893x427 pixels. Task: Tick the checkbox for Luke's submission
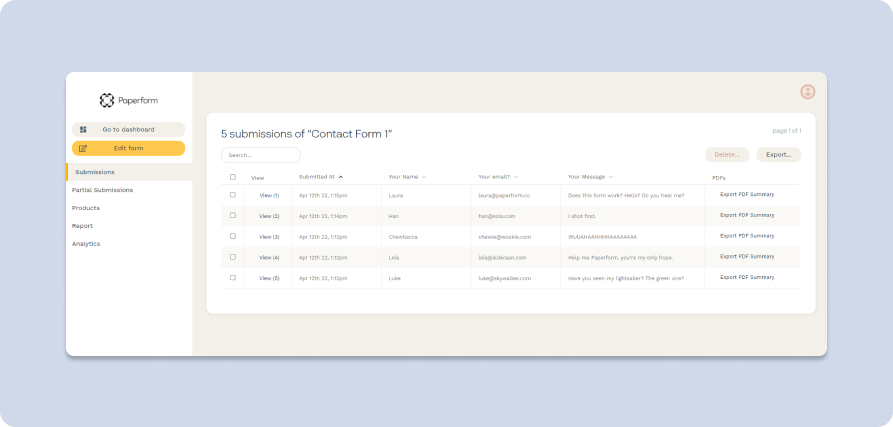pyautogui.click(x=233, y=277)
